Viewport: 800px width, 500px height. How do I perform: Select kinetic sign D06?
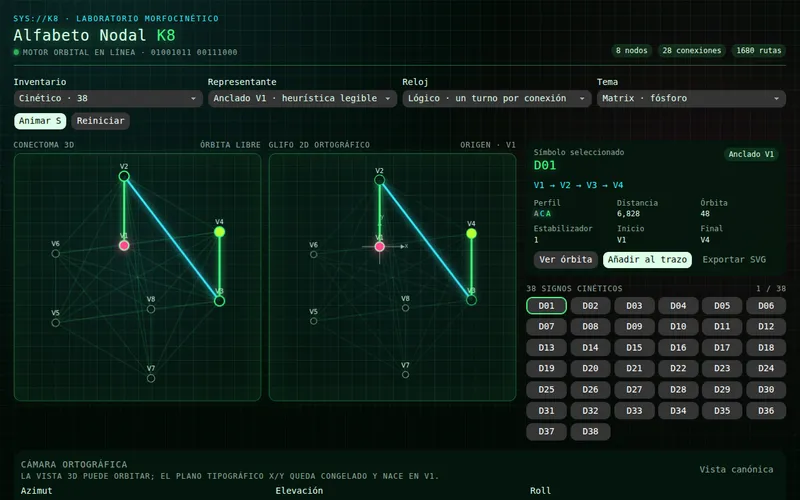(x=766, y=306)
